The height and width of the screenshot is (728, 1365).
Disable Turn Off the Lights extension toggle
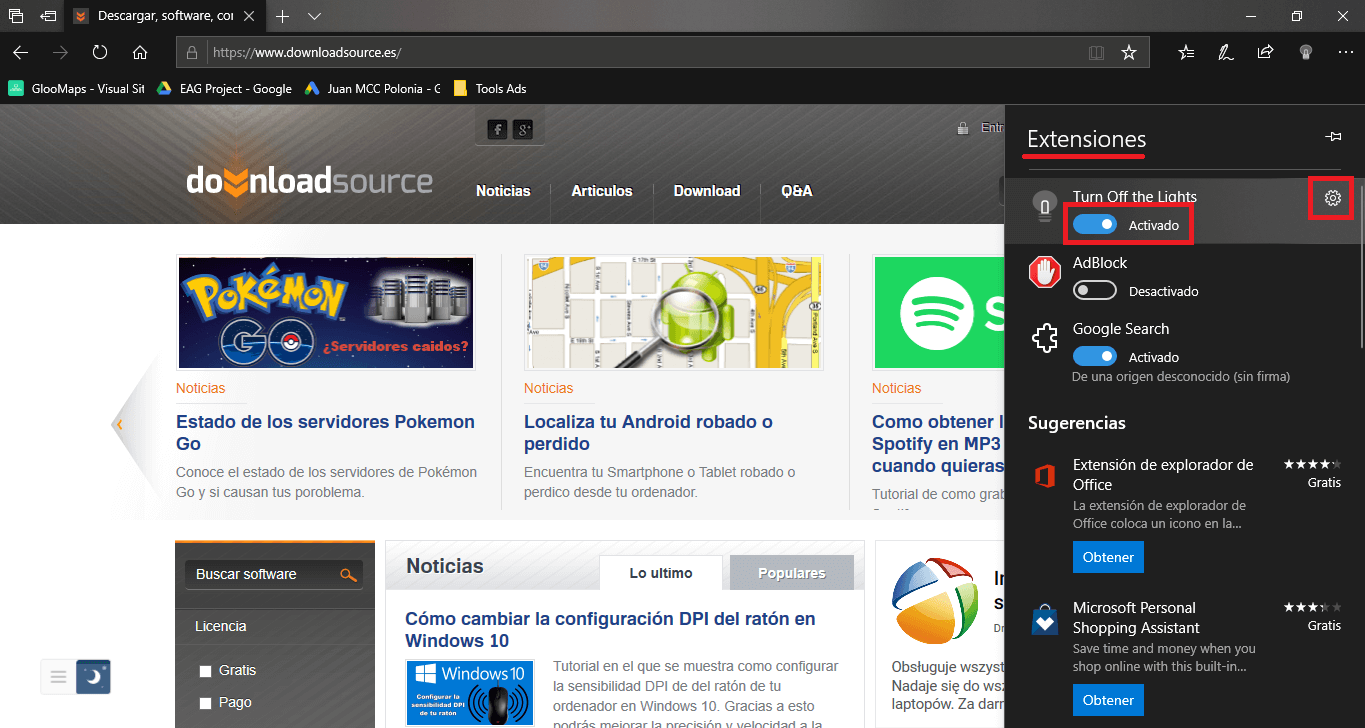pyautogui.click(x=1095, y=225)
